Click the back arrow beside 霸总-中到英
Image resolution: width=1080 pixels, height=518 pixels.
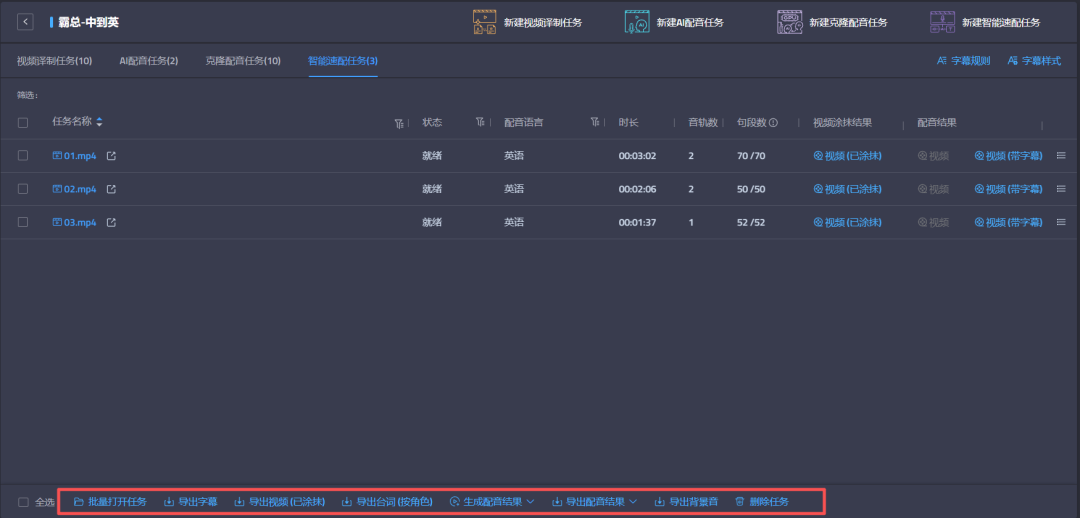25,22
